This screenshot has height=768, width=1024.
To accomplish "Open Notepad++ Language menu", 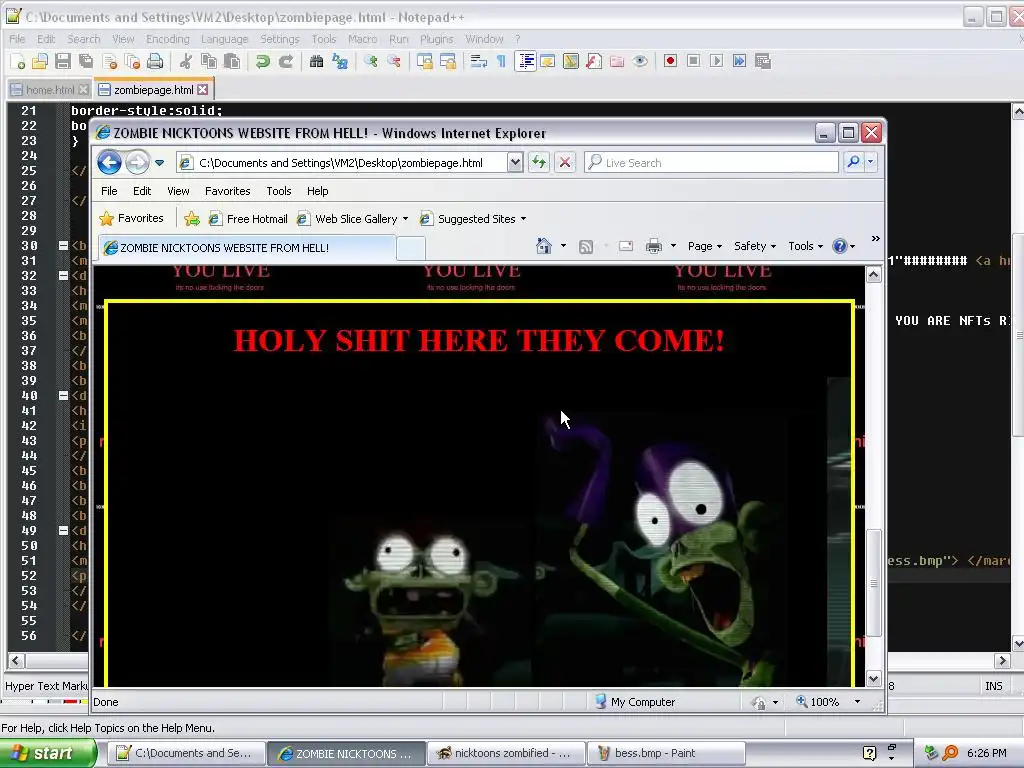I will (x=224, y=39).
